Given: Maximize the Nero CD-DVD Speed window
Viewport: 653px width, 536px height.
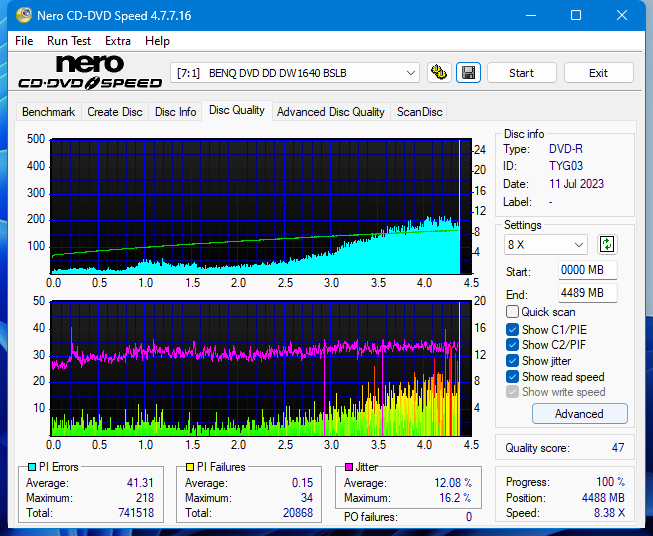Looking at the screenshot, I should pos(576,15).
